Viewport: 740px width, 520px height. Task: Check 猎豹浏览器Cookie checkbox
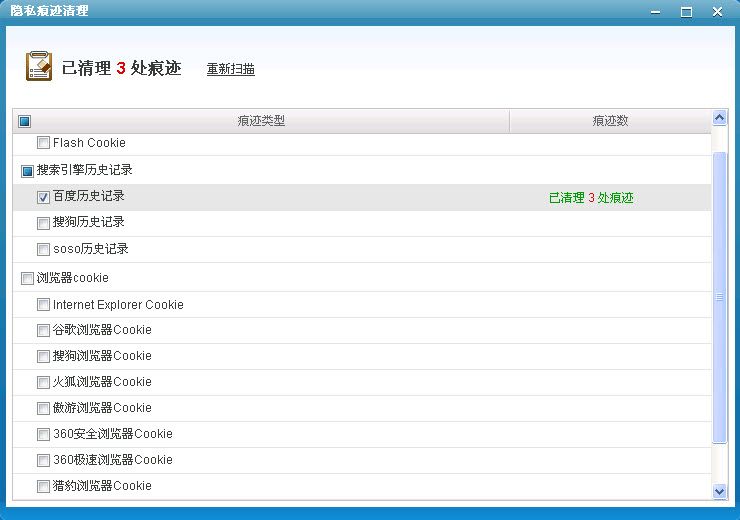[43, 487]
